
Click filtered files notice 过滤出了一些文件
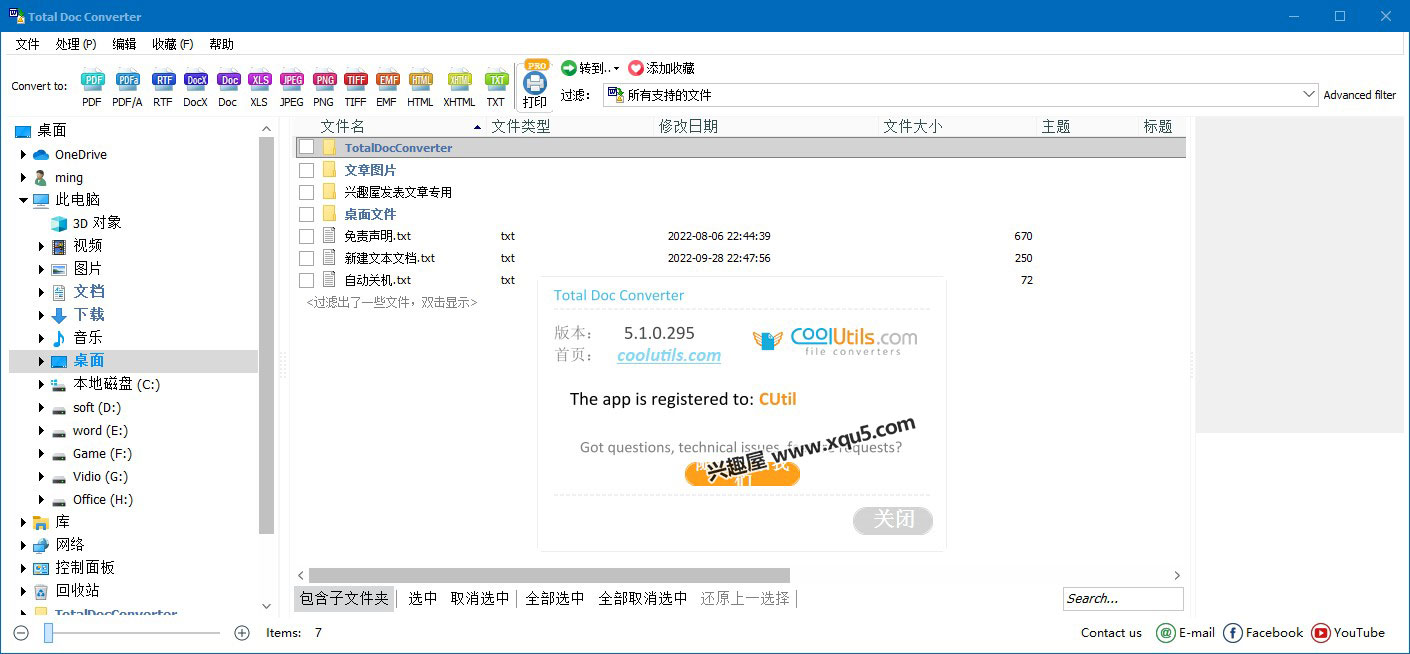click(392, 302)
